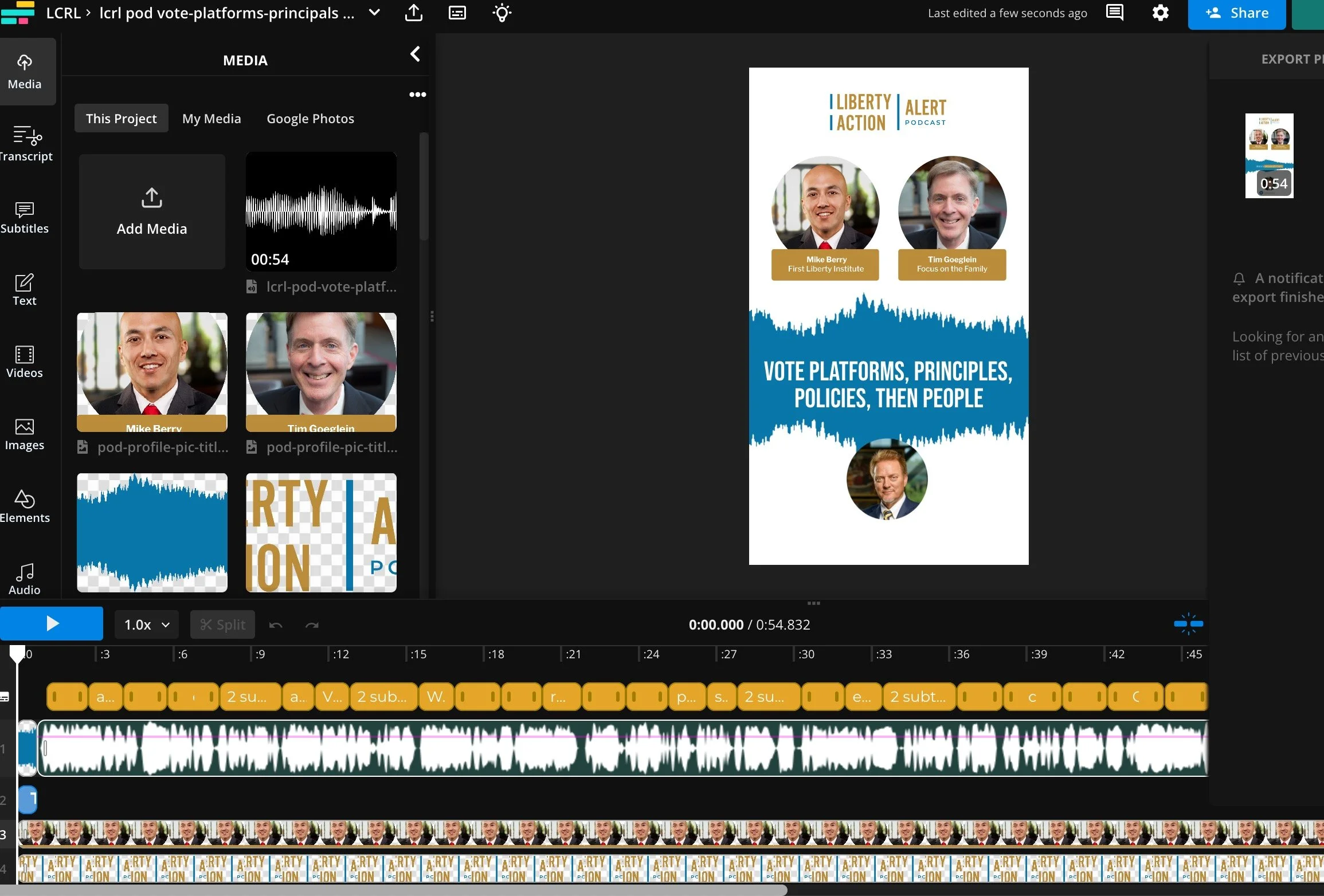Click the headline text on canvas preview
The width and height of the screenshot is (1324, 896).
click(x=888, y=384)
